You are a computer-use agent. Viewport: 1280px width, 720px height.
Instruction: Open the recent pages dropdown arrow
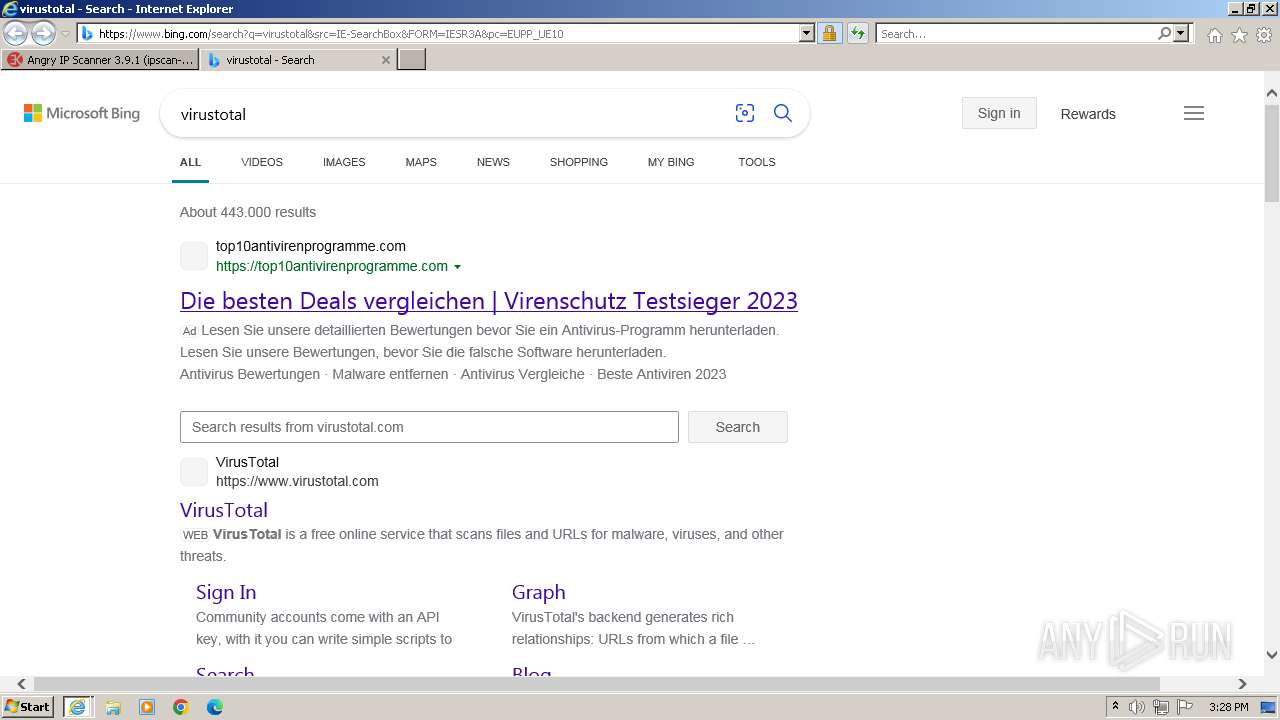pyautogui.click(x=65, y=33)
